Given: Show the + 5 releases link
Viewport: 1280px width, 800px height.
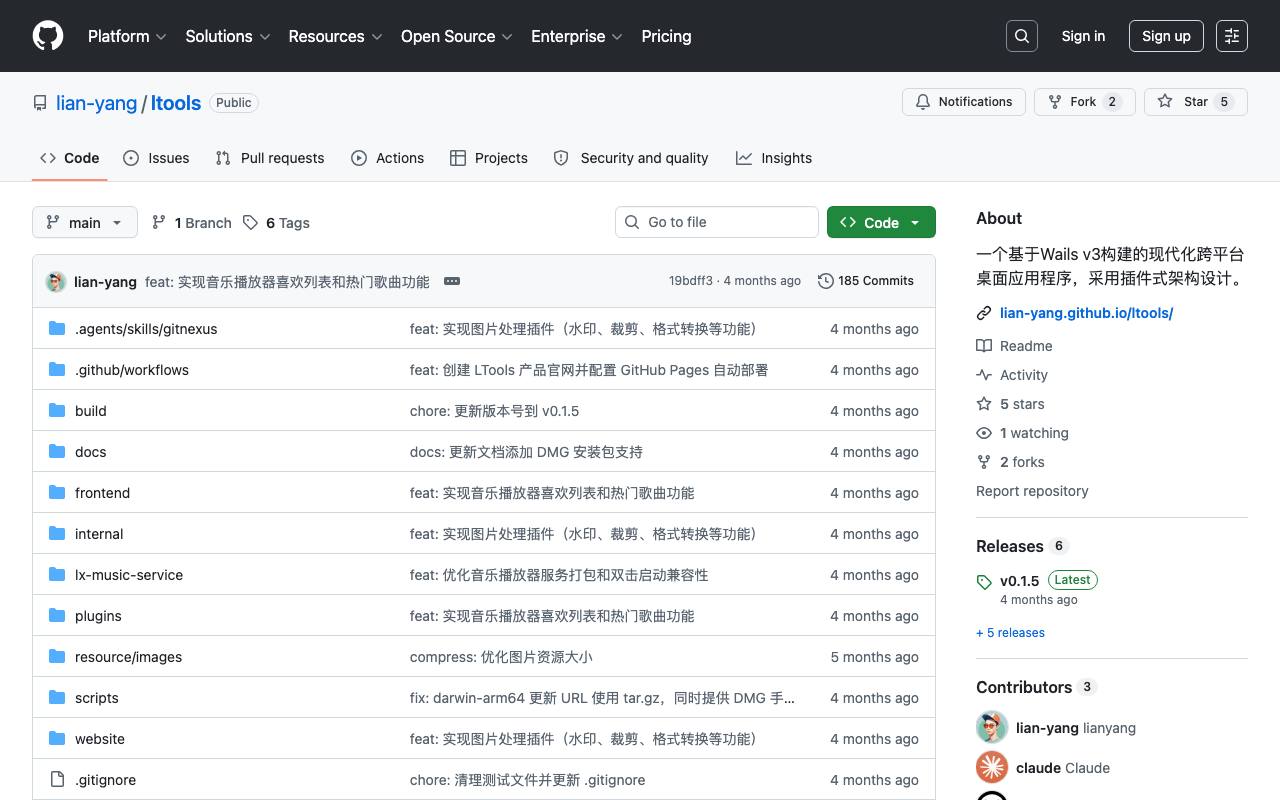Looking at the screenshot, I should click(1010, 633).
